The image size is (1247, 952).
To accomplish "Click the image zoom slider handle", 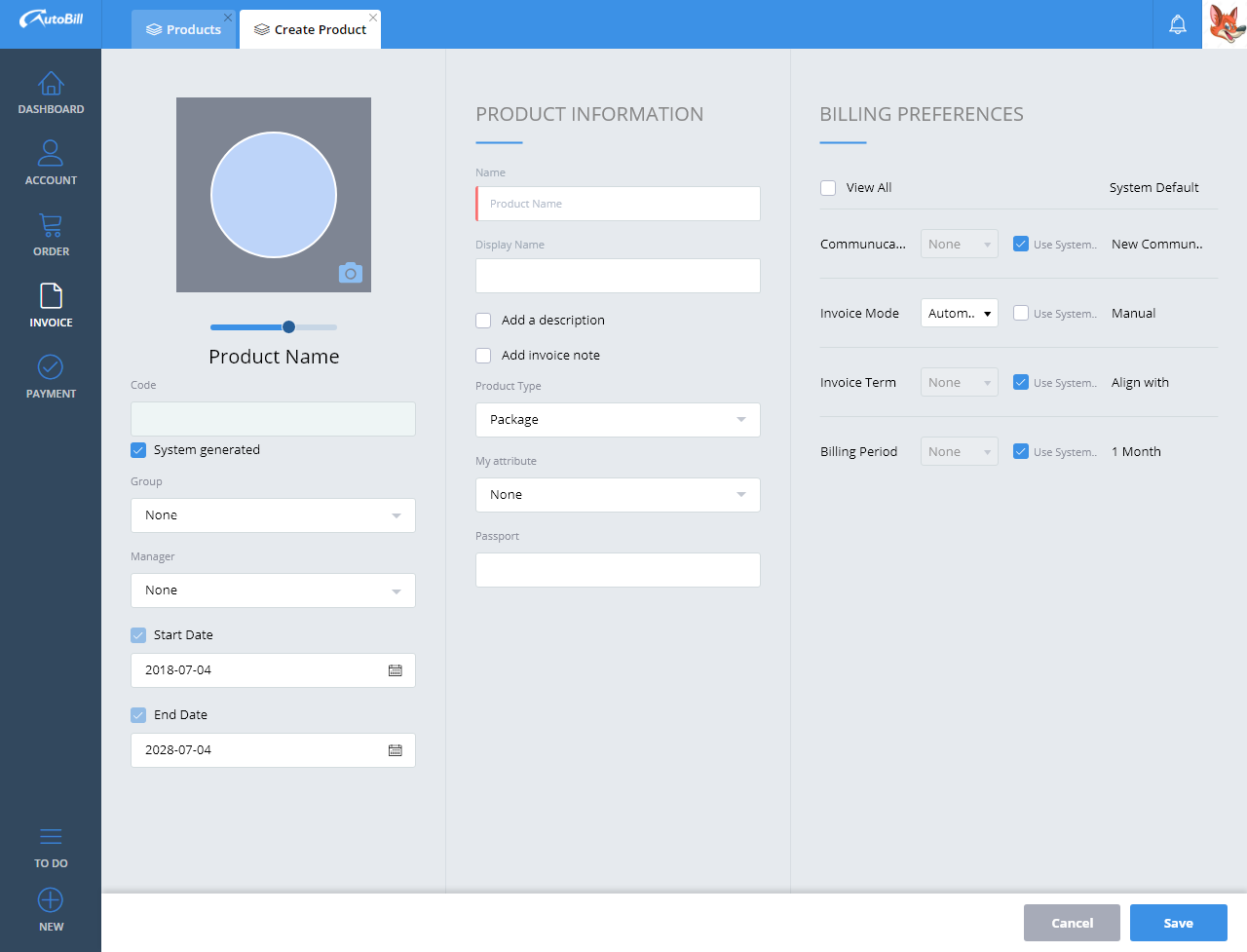I will tap(288, 327).
